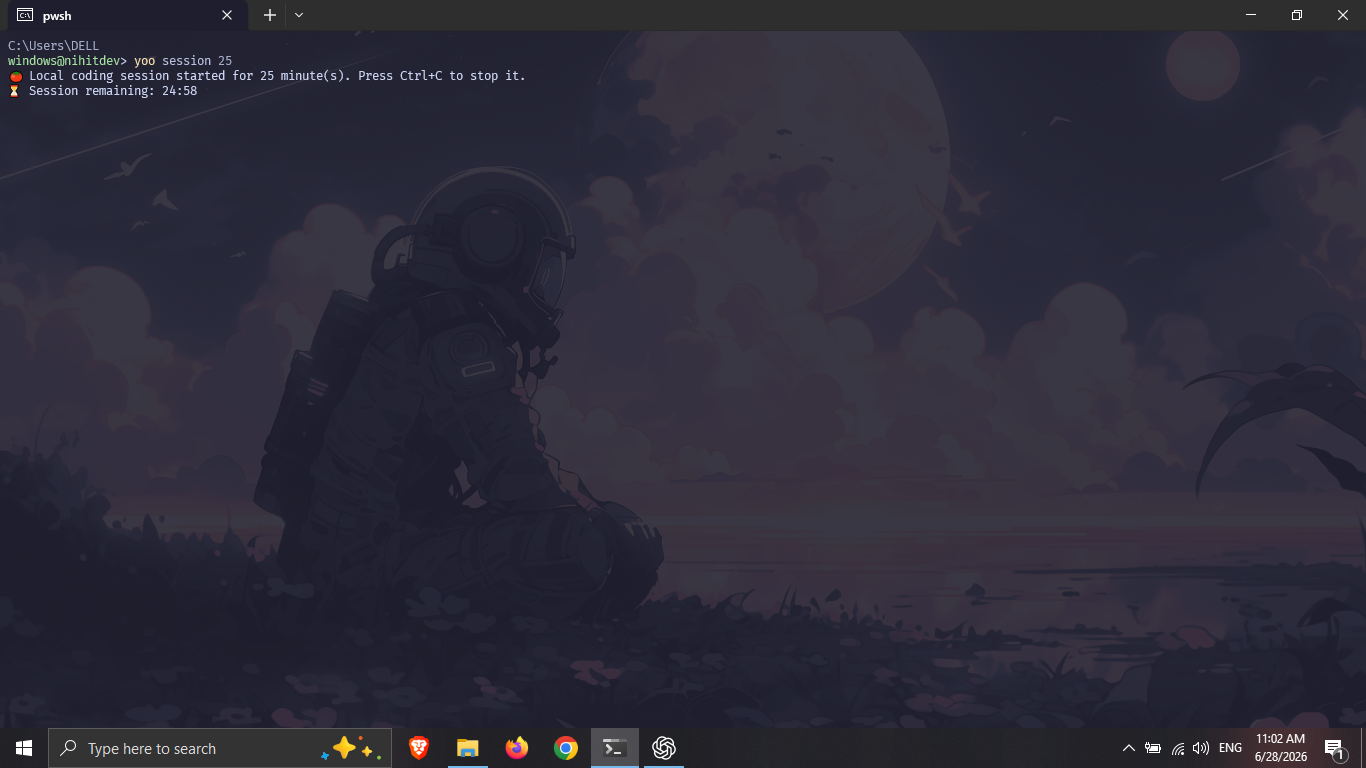Click the pwsh tab terminal icon
Screen dimensions: 1366x768
point(25,15)
